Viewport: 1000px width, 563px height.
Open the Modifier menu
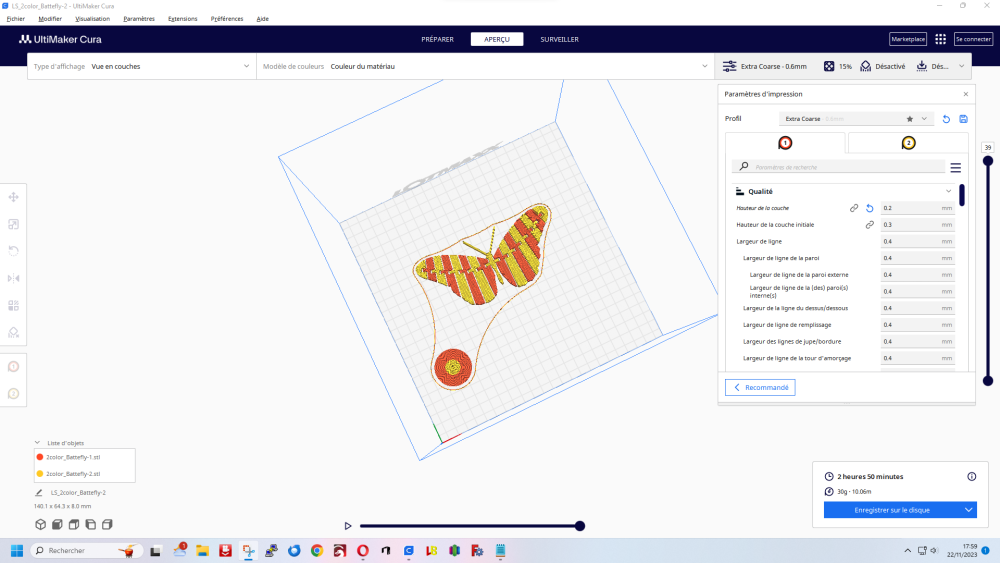click(x=50, y=18)
